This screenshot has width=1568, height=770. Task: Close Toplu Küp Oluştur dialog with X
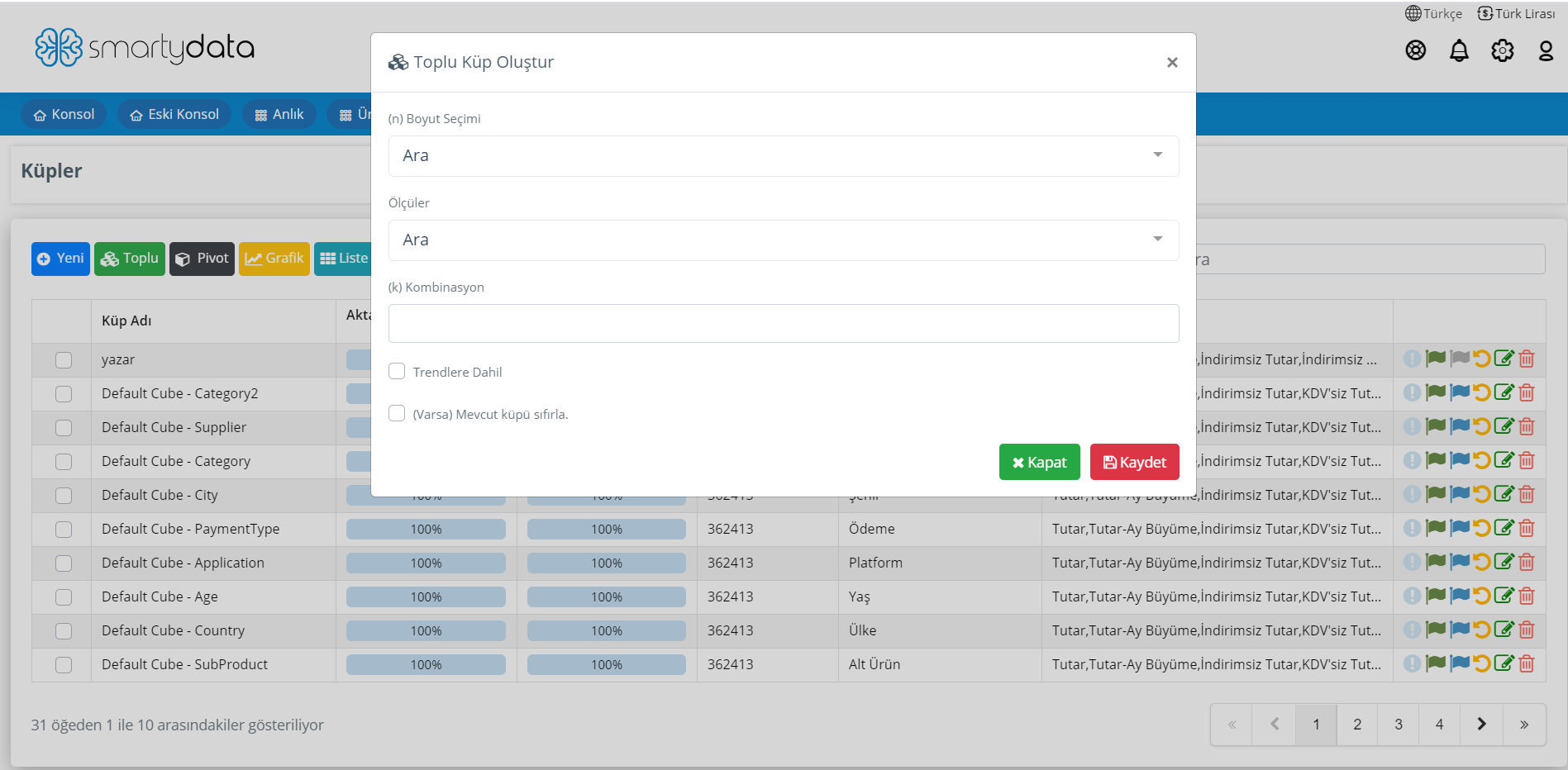(x=1172, y=63)
